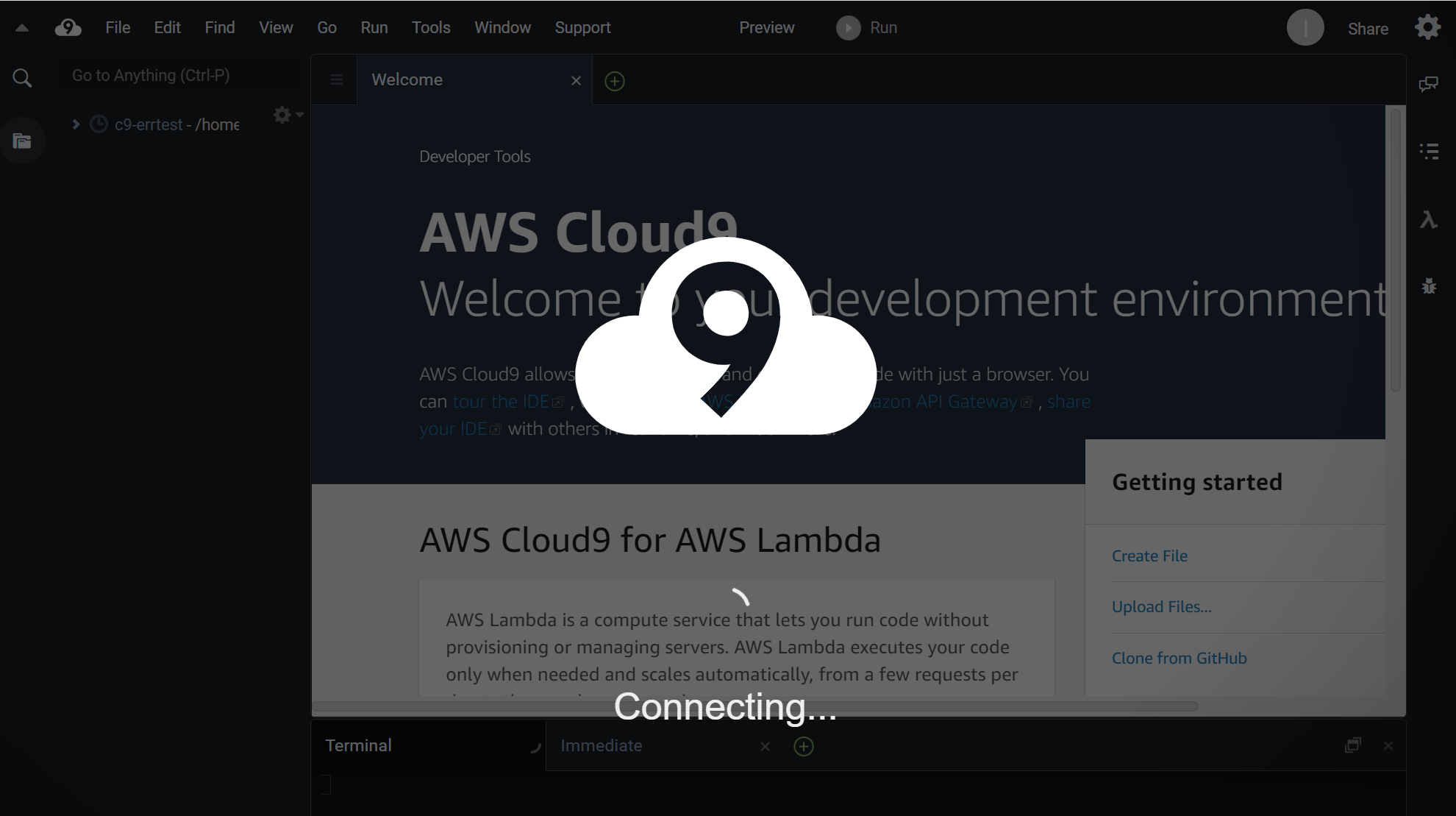
Task: Open the search magnifier side panel
Action: coord(22,78)
